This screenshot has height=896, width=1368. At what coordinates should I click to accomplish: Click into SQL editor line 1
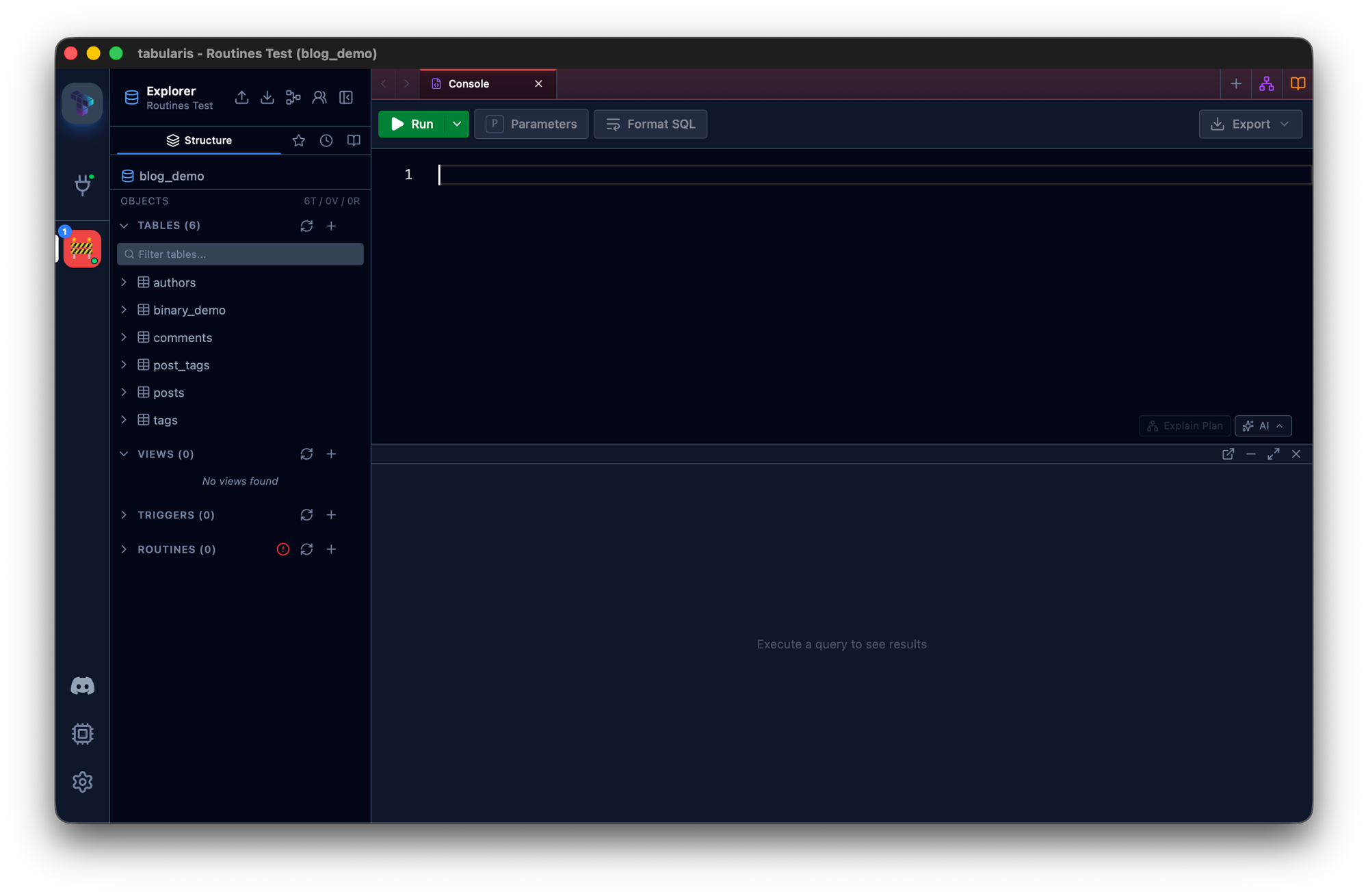[x=874, y=175]
